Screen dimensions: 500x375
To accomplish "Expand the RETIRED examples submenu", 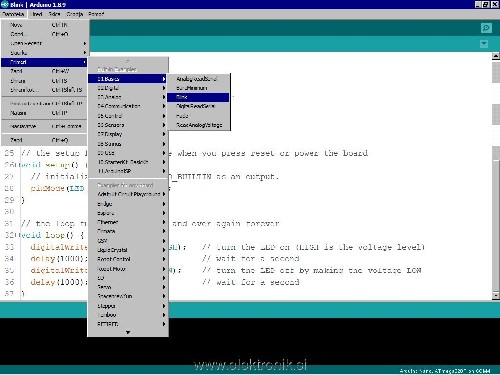I will [128, 324].
